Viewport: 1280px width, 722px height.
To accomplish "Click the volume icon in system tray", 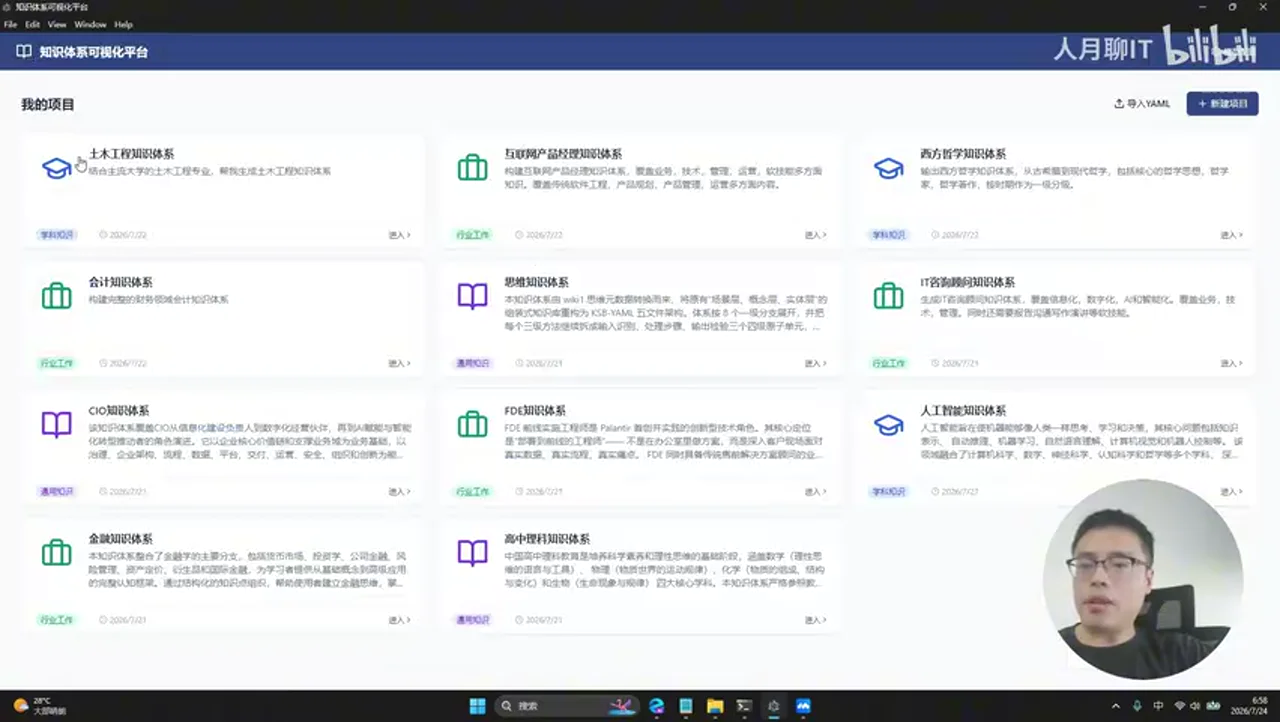I will (1195, 706).
